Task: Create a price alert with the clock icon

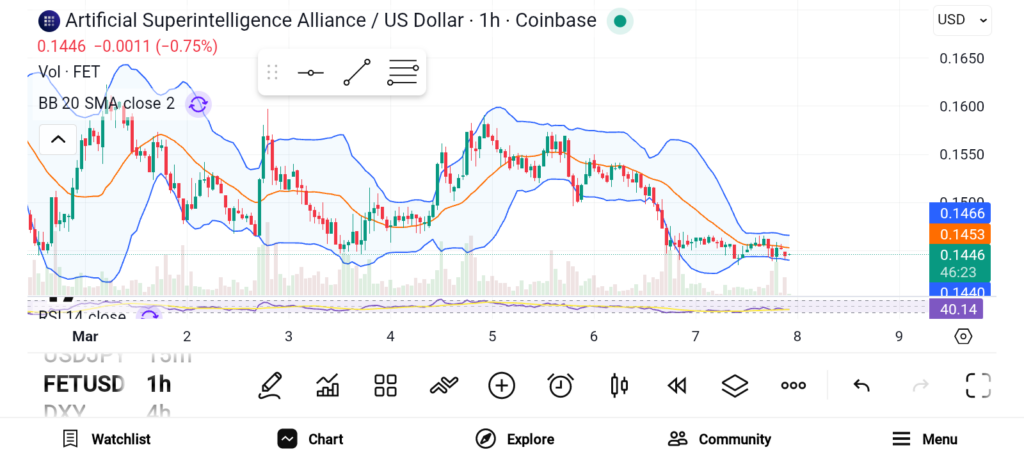Action: click(x=560, y=385)
